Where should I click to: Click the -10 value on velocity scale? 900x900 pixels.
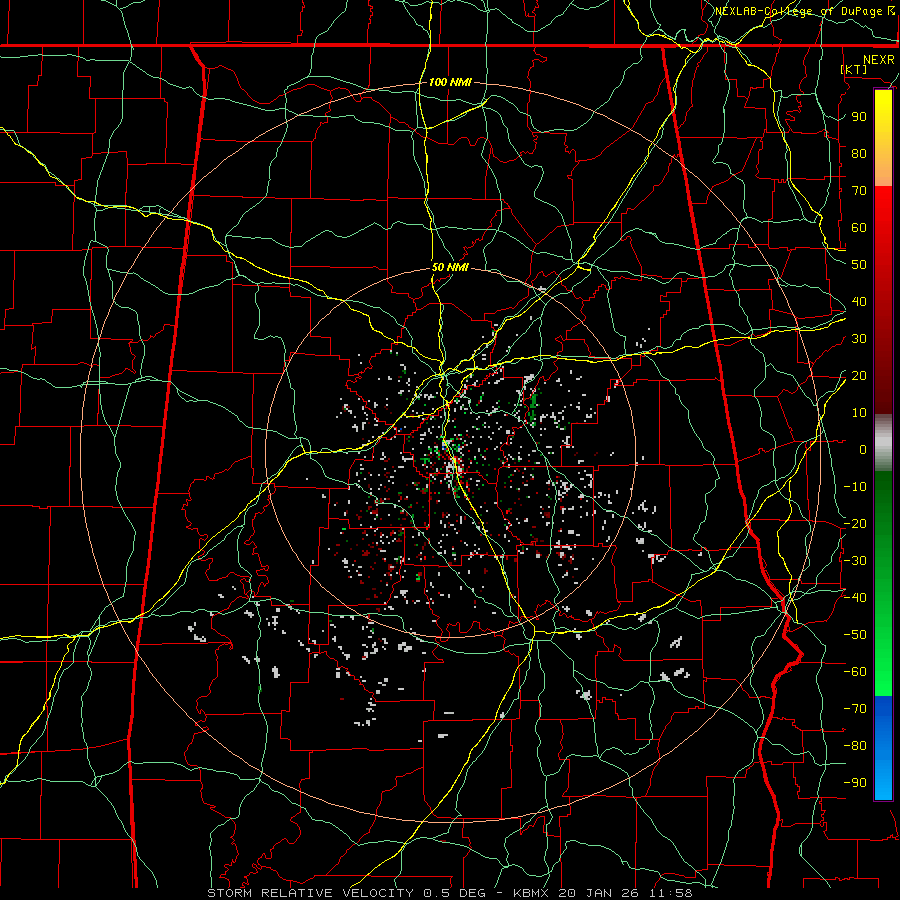point(855,487)
